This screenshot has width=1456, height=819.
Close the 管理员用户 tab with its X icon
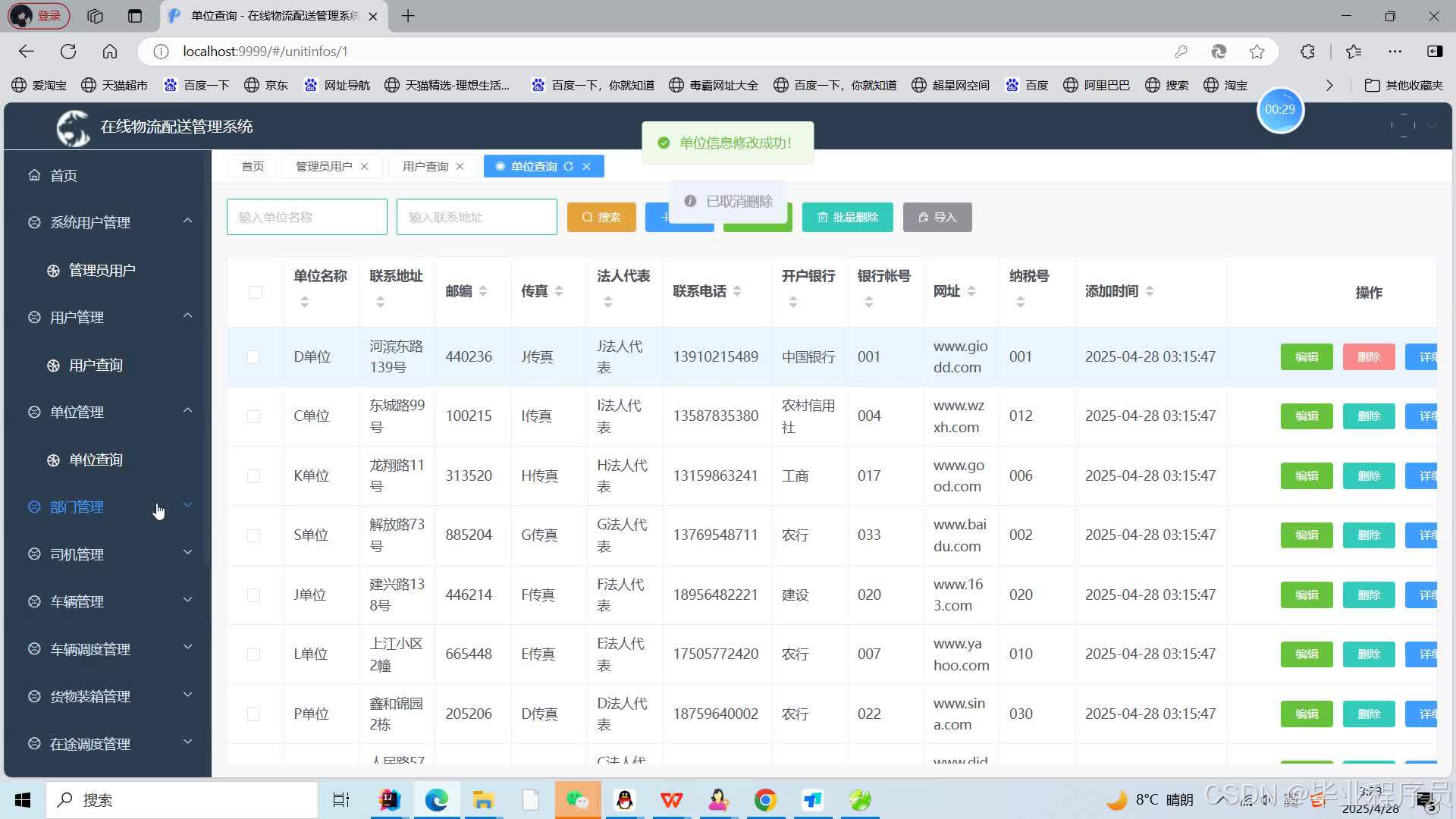(x=365, y=166)
